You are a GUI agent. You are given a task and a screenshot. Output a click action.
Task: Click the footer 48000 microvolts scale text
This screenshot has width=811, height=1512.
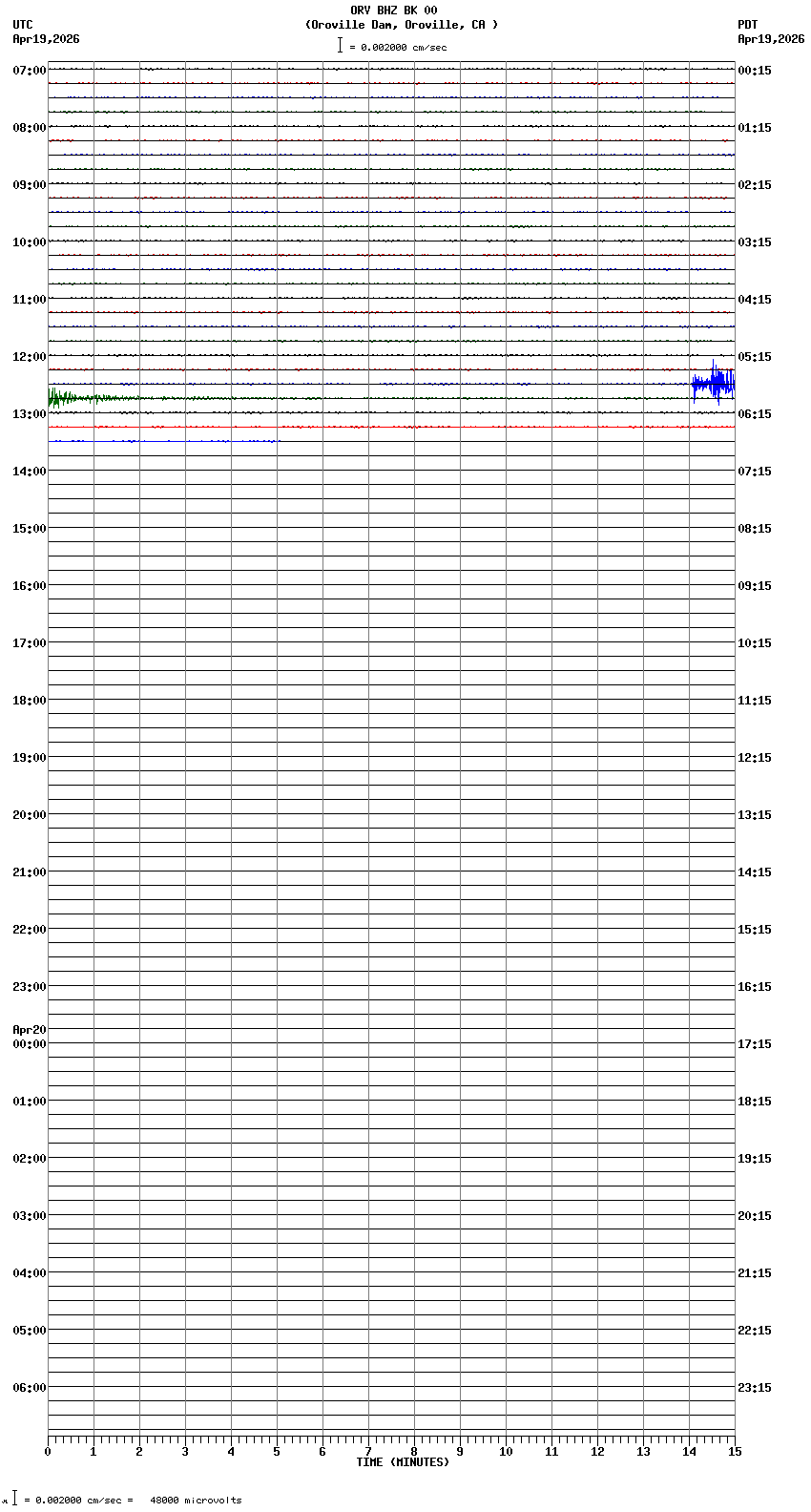[196, 1501]
